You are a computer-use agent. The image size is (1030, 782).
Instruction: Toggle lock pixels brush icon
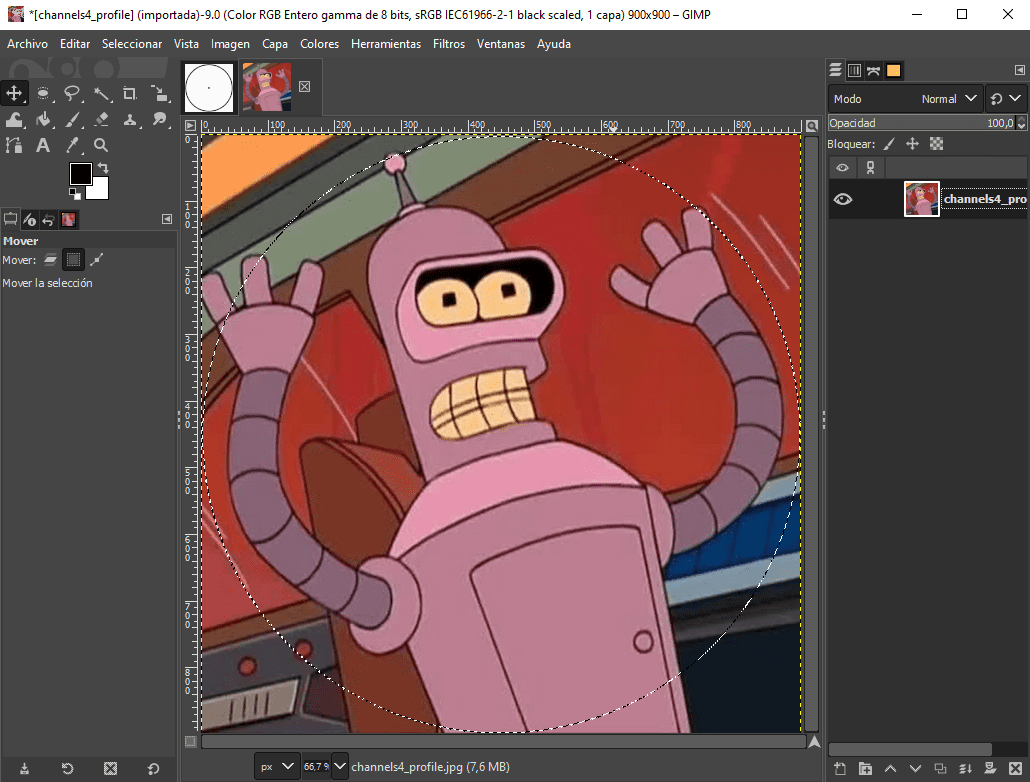click(889, 144)
